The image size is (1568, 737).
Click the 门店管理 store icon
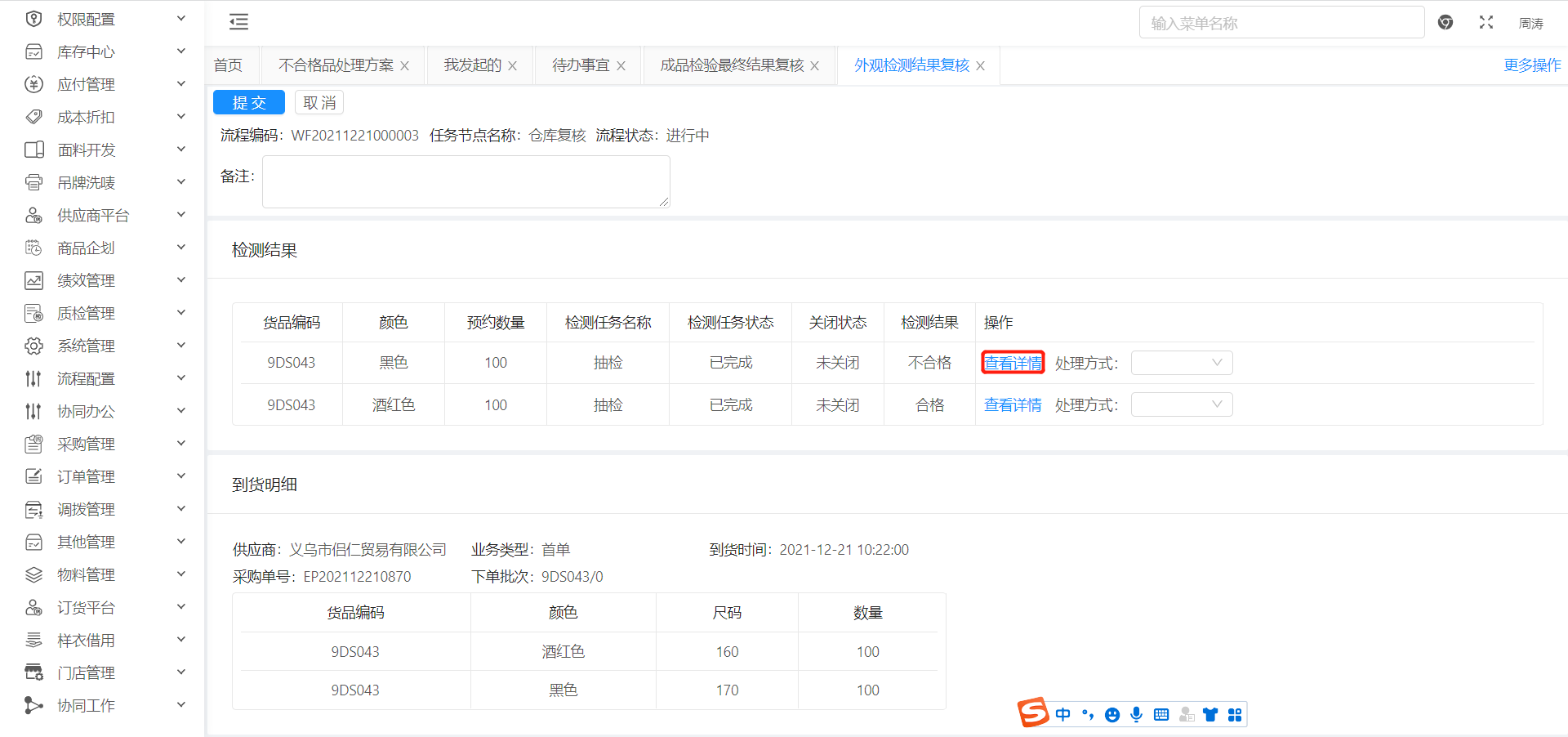point(33,672)
